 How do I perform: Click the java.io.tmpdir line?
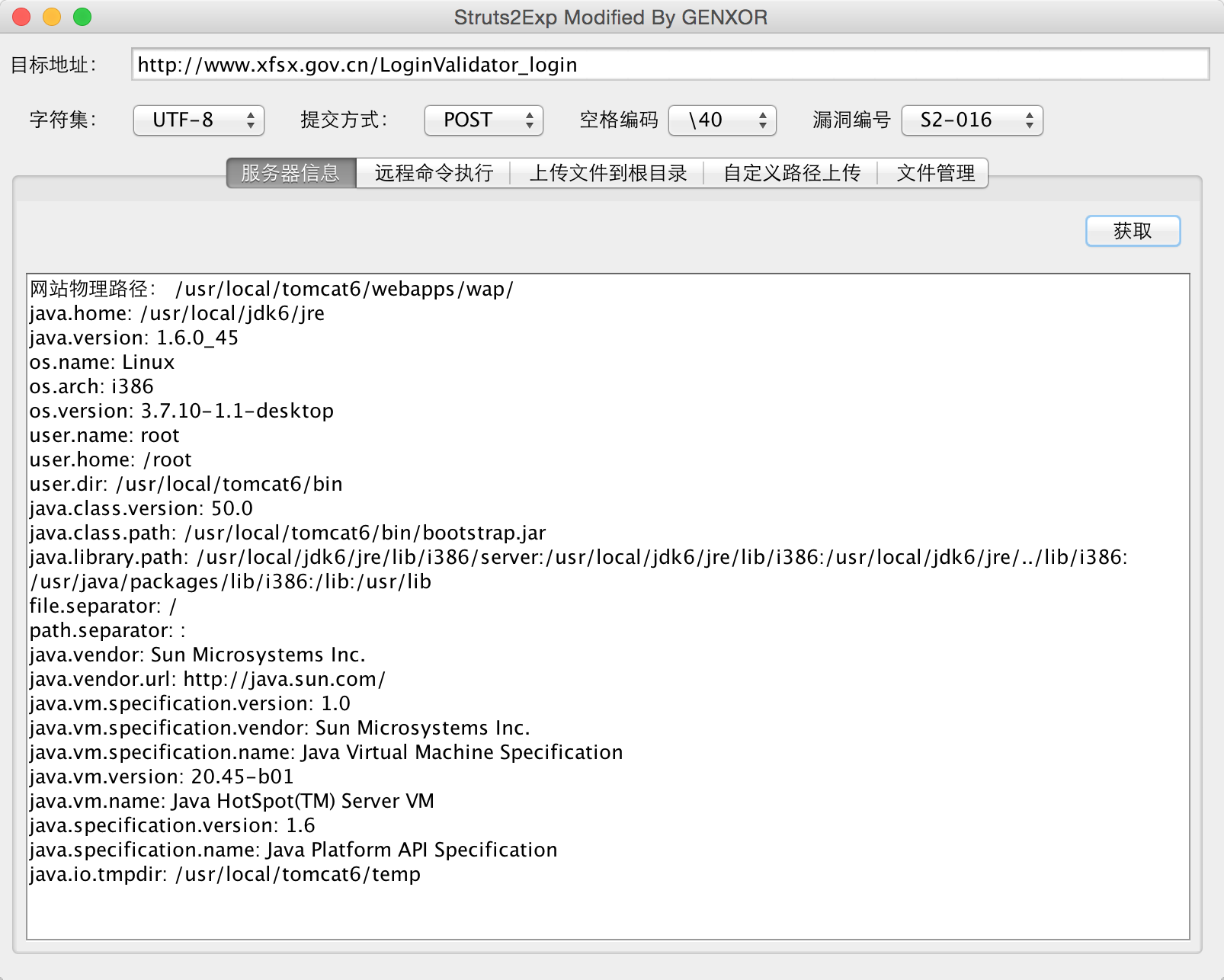(225, 874)
